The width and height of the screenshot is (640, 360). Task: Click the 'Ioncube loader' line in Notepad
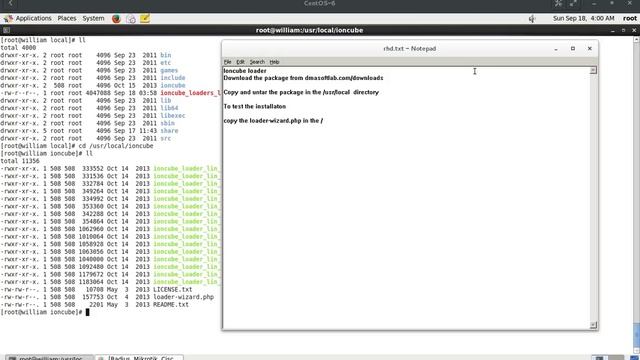[x=244, y=71]
